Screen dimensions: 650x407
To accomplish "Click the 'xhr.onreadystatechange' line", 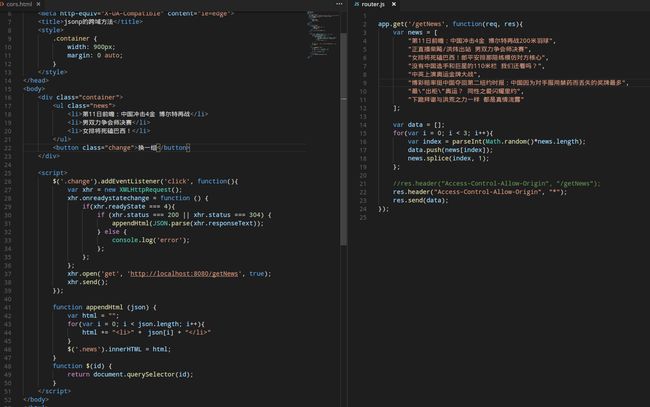I will (x=138, y=198).
